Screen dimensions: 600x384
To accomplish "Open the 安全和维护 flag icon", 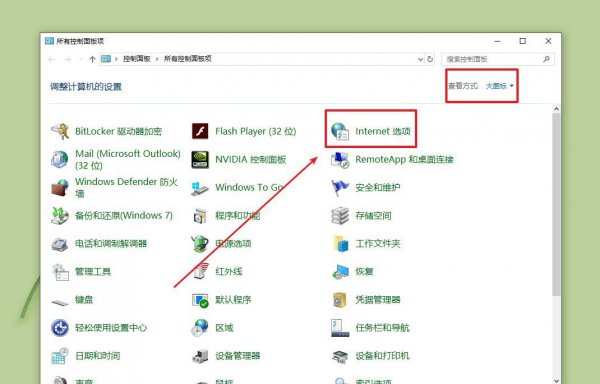I will [x=340, y=187].
